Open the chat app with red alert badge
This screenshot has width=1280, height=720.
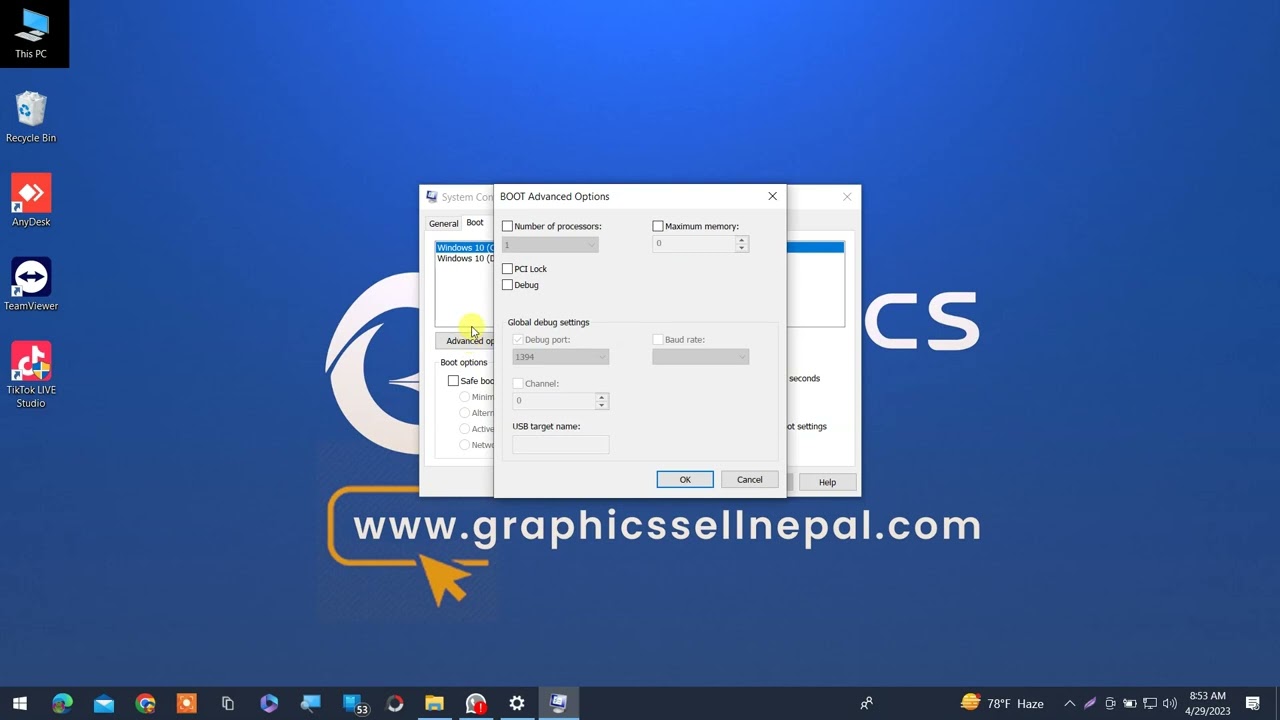click(x=476, y=704)
